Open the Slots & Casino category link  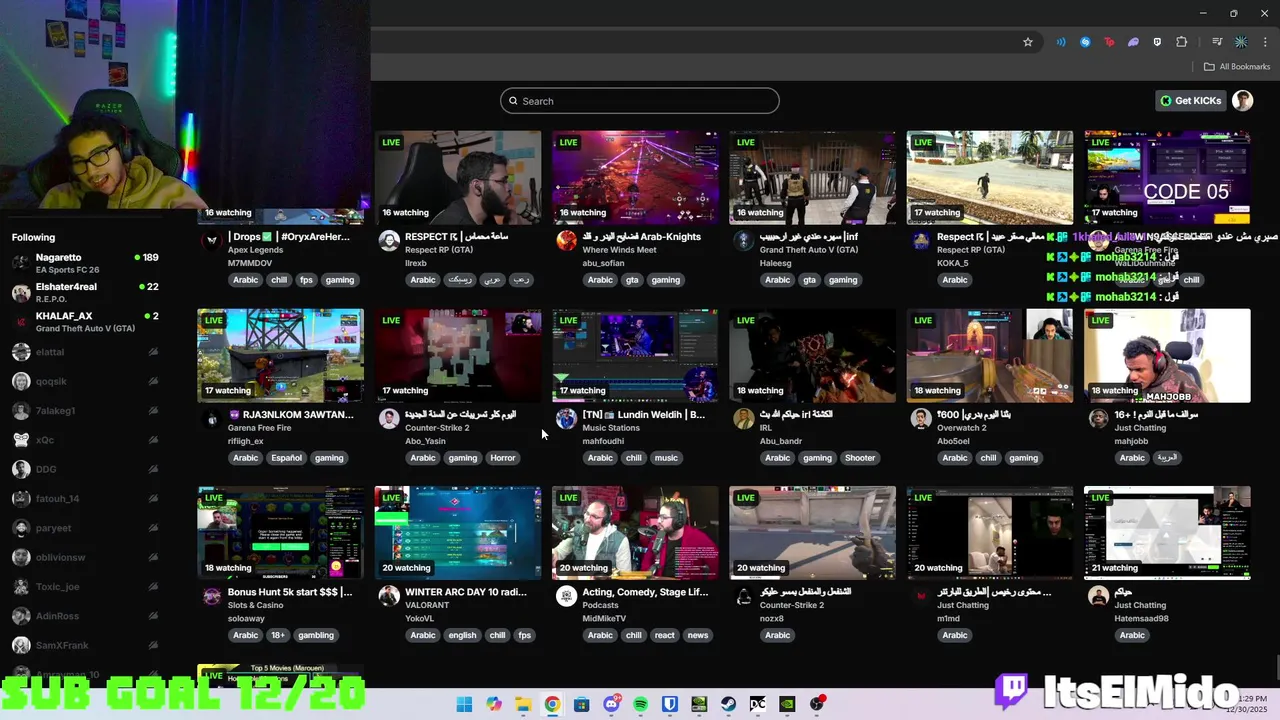[256, 605]
